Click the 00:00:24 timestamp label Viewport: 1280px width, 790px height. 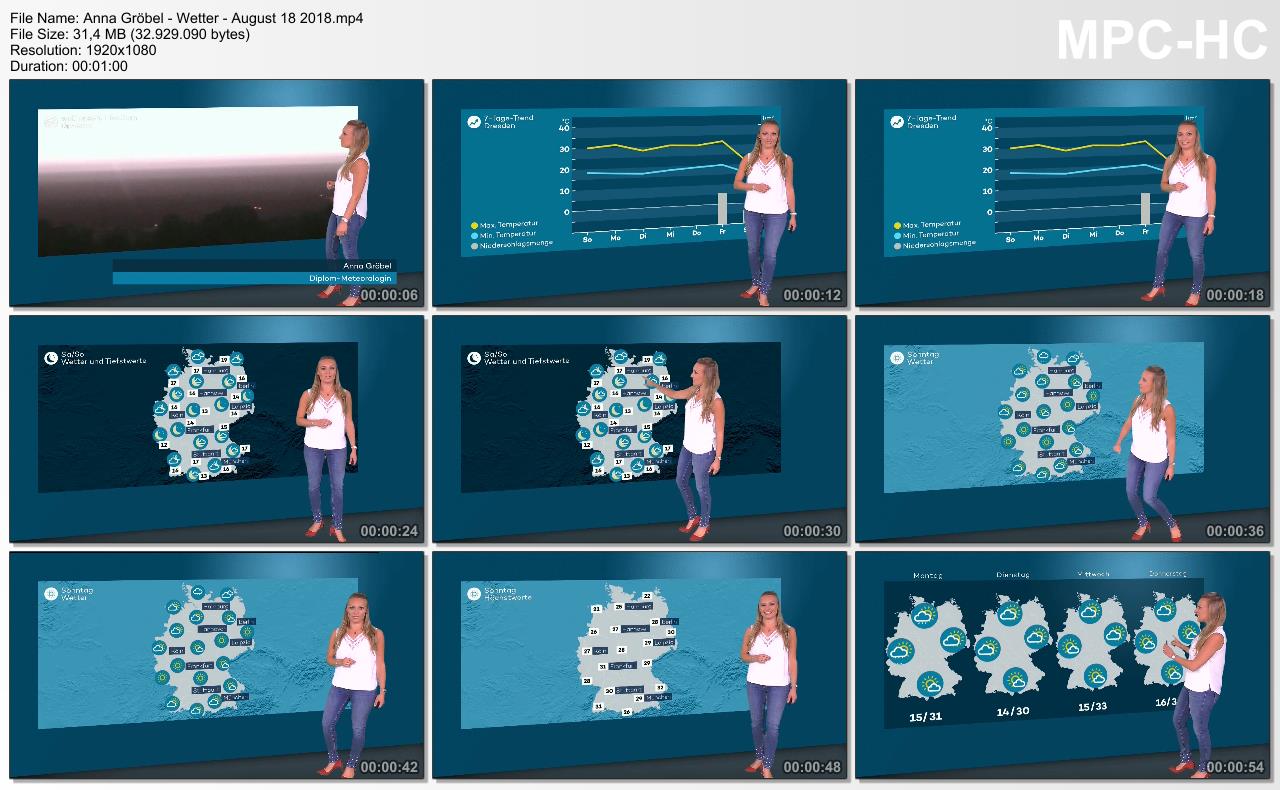389,532
